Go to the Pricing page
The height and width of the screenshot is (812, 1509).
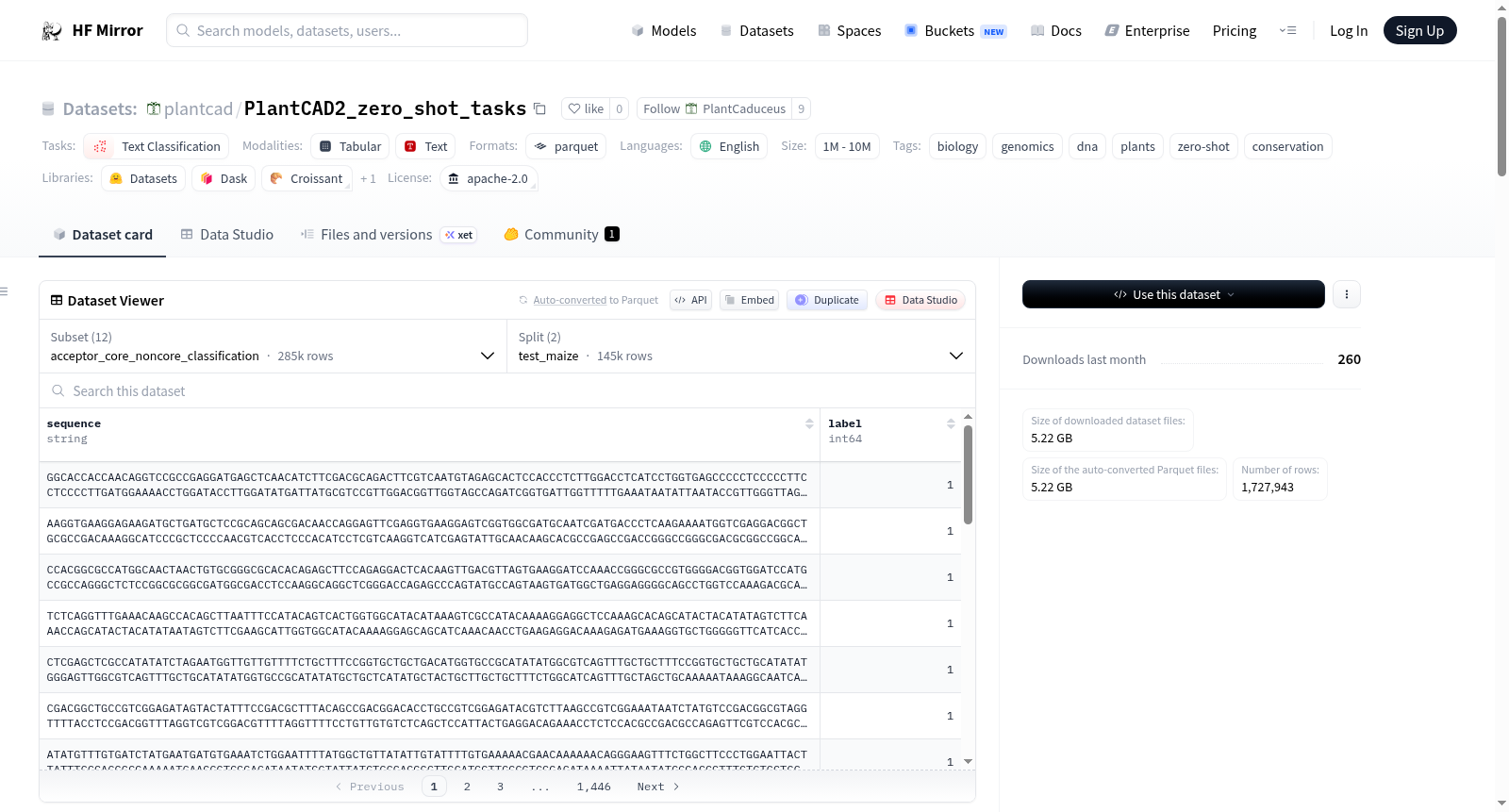[x=1235, y=30]
